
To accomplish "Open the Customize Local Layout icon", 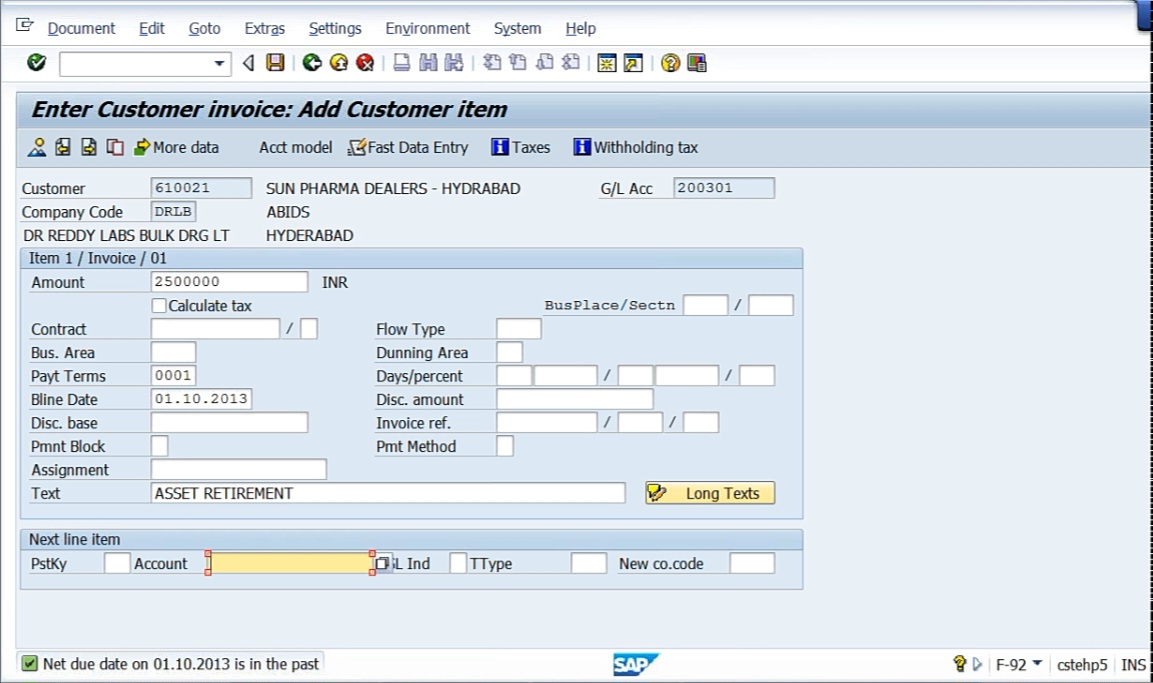I will [x=696, y=63].
